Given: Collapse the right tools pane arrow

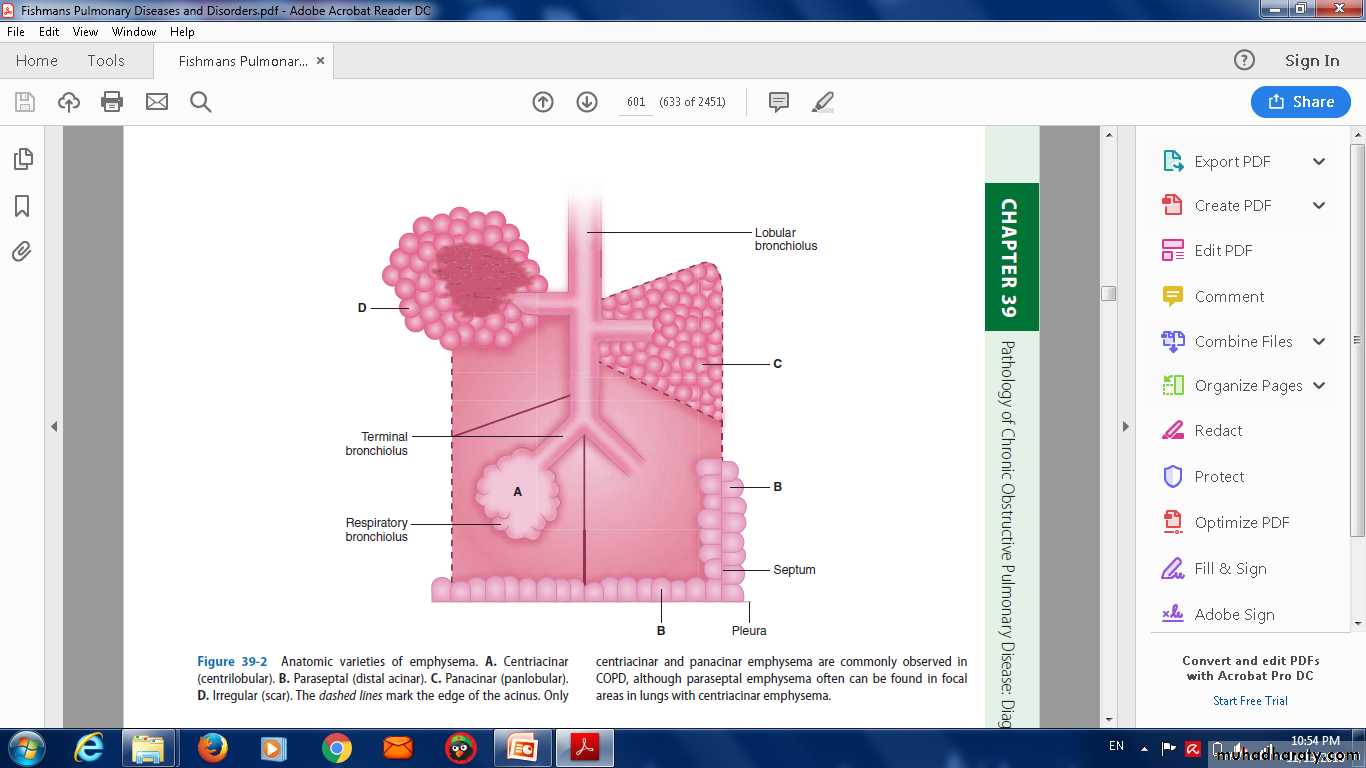Looking at the screenshot, I should click(x=1125, y=426).
